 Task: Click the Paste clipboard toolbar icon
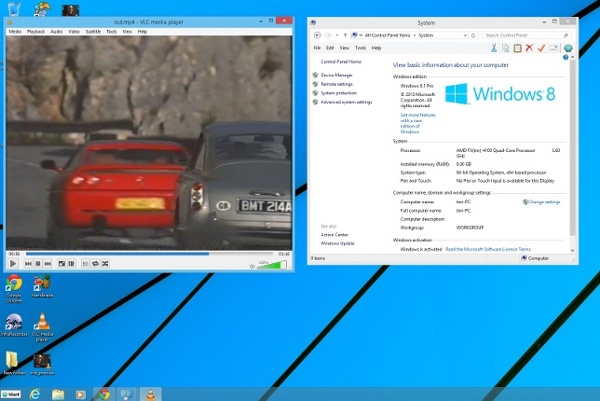pos(517,48)
